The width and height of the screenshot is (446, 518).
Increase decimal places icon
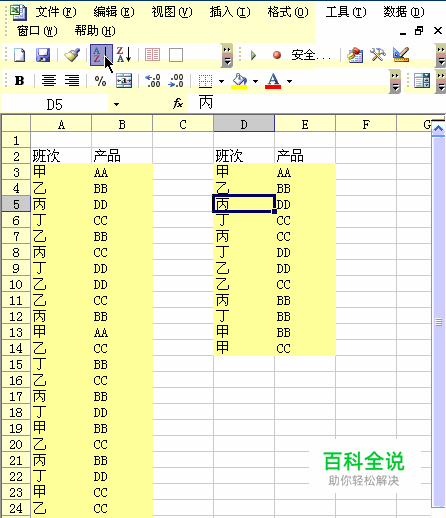tap(153, 81)
